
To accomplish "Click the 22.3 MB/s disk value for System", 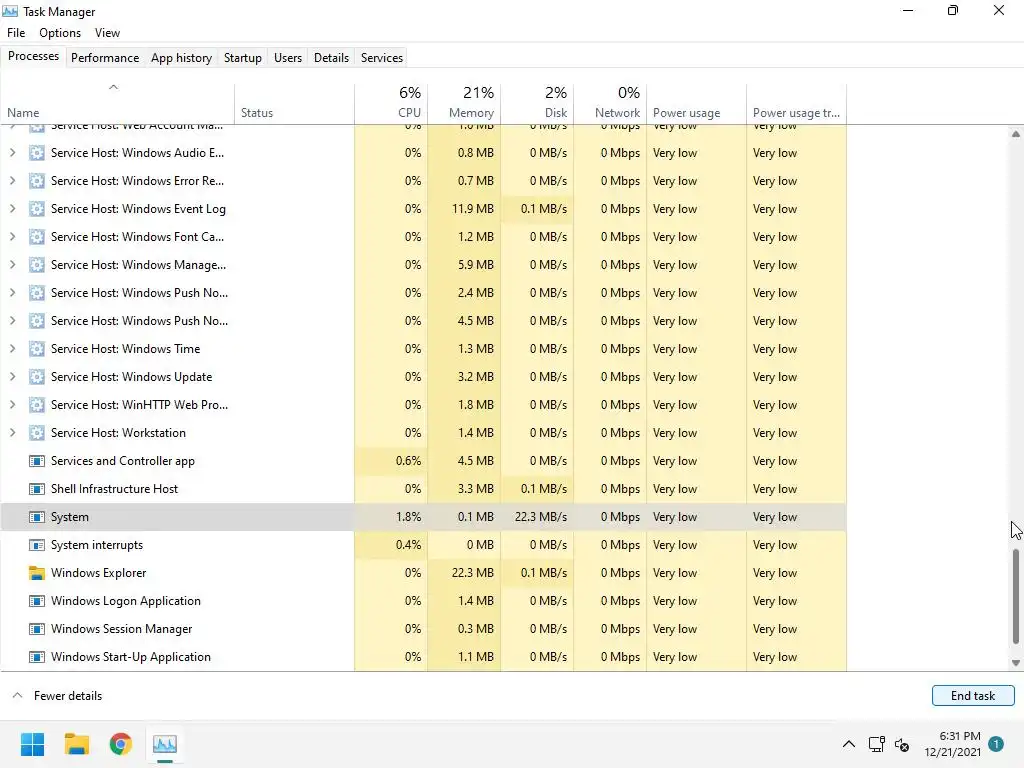I will click(x=541, y=517).
